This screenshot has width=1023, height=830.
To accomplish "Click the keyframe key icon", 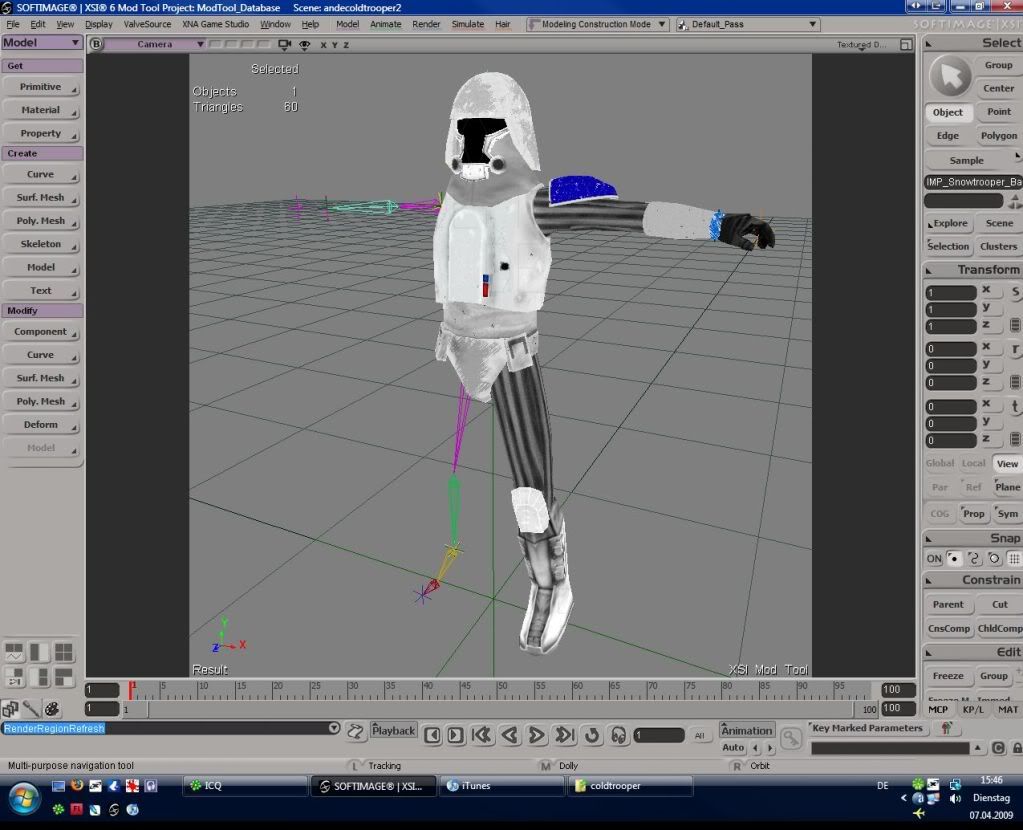I will pos(791,738).
